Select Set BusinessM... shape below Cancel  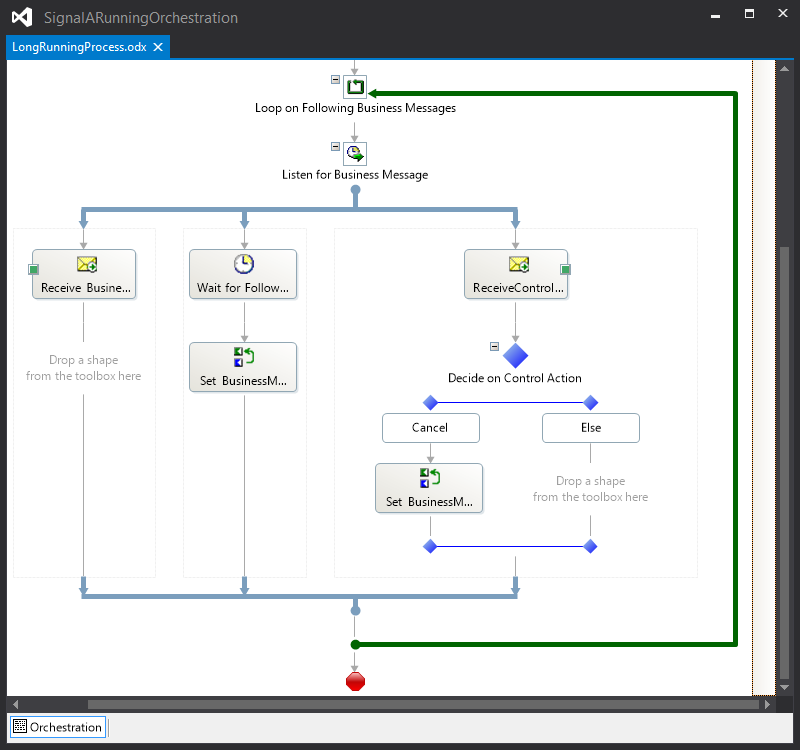[x=429, y=488]
